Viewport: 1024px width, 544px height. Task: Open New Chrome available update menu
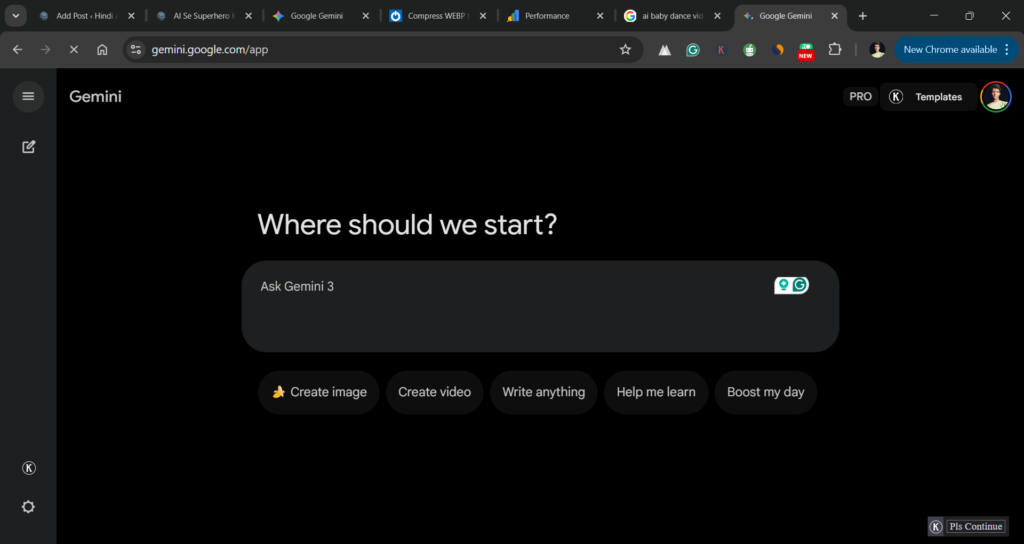[957, 49]
